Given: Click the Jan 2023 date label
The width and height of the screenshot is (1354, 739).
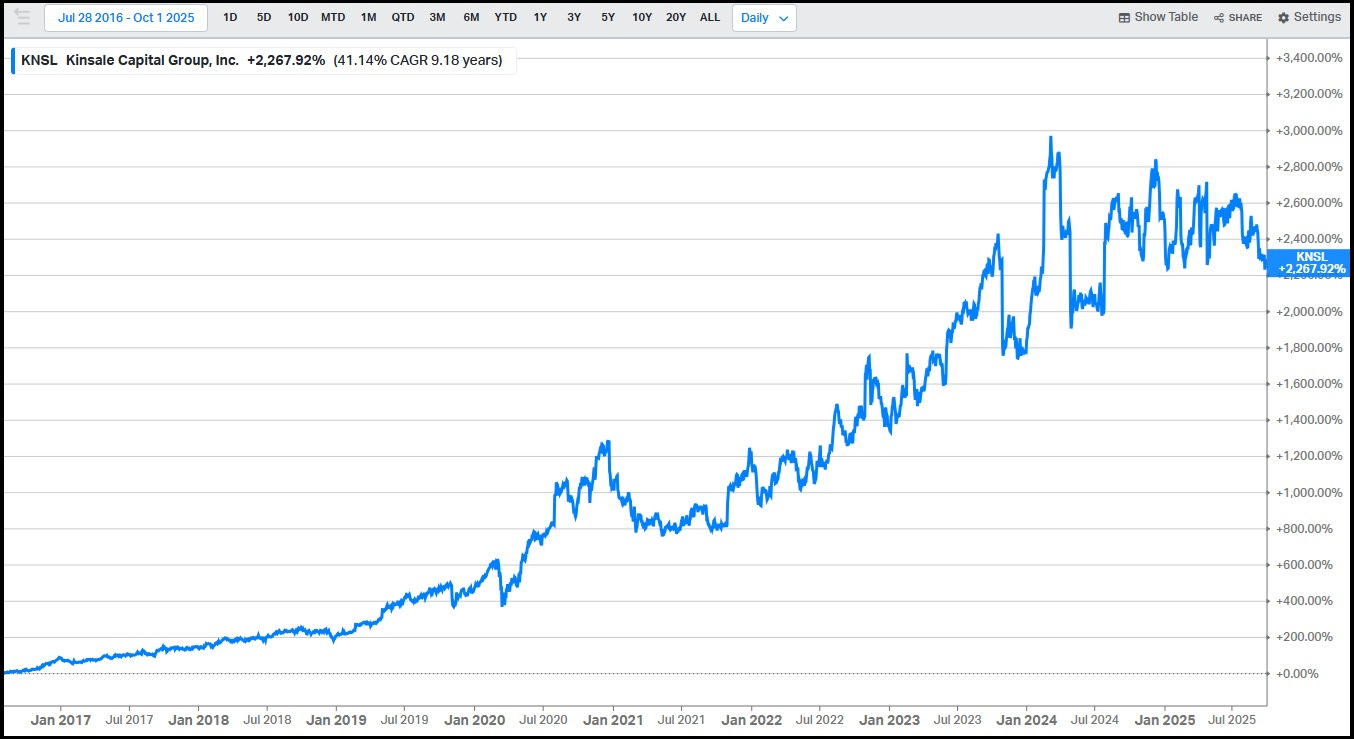Looking at the screenshot, I should tap(889, 720).
